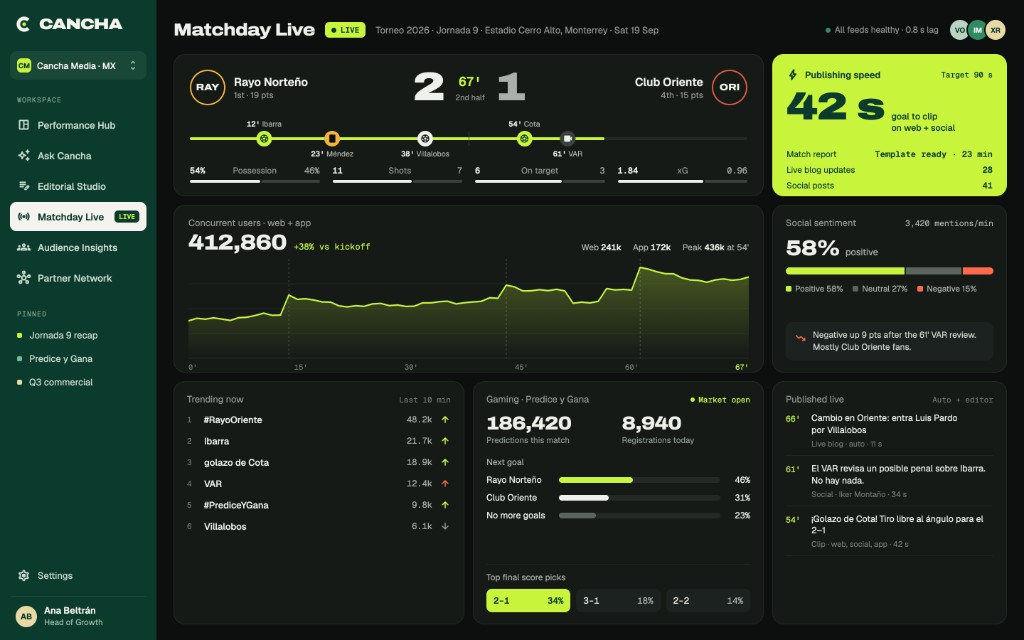The width and height of the screenshot is (1024, 640).
Task: Click the Performance Hub grid icon
Action: pyautogui.click(x=24, y=125)
